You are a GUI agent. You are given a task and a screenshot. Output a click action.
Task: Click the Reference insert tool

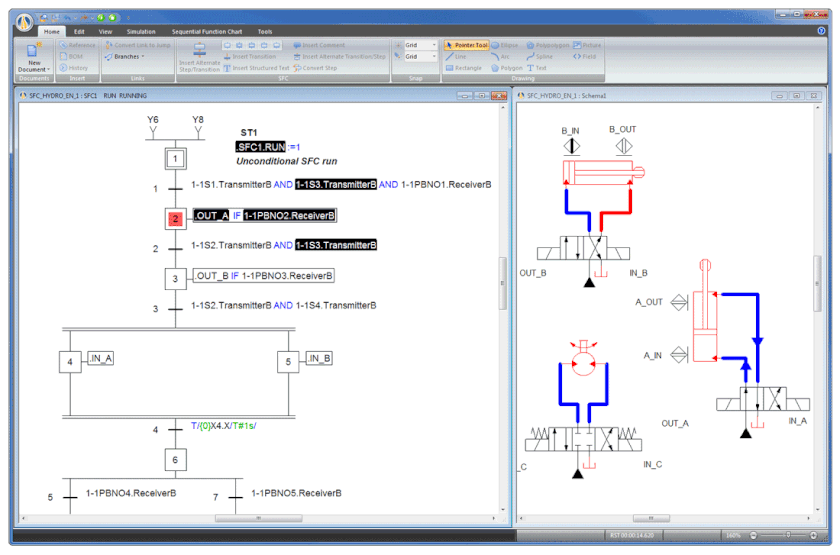pyautogui.click(x=78, y=45)
